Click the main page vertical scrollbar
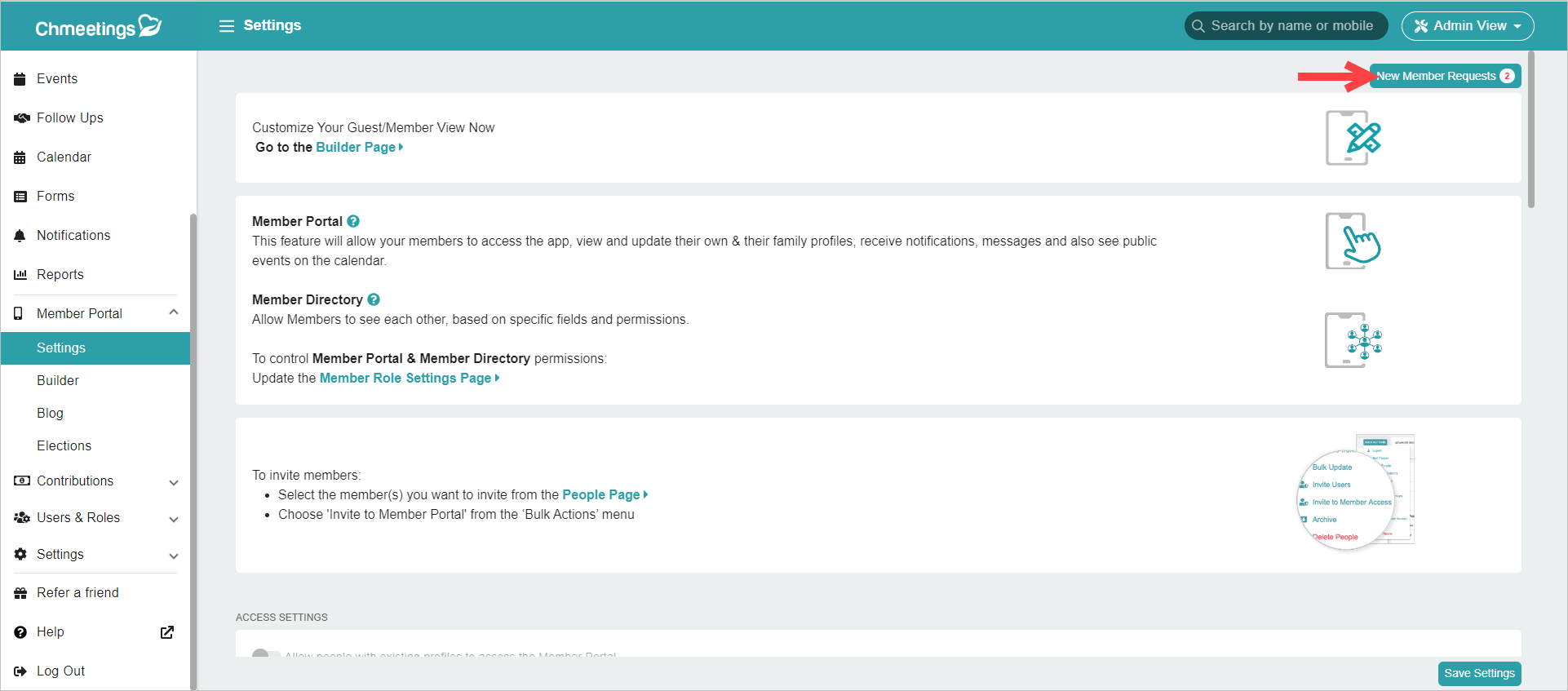 [x=1531, y=131]
